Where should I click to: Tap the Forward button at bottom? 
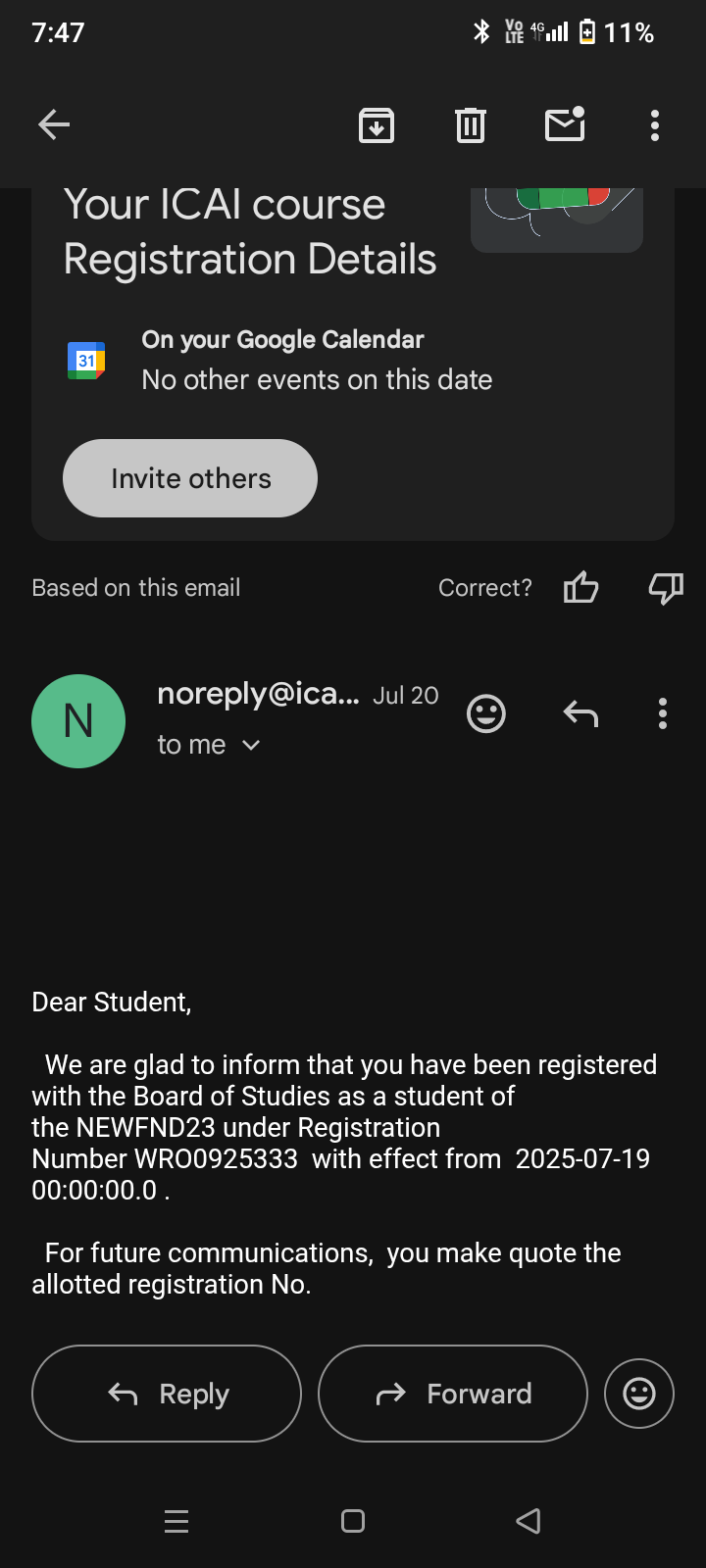453,1394
